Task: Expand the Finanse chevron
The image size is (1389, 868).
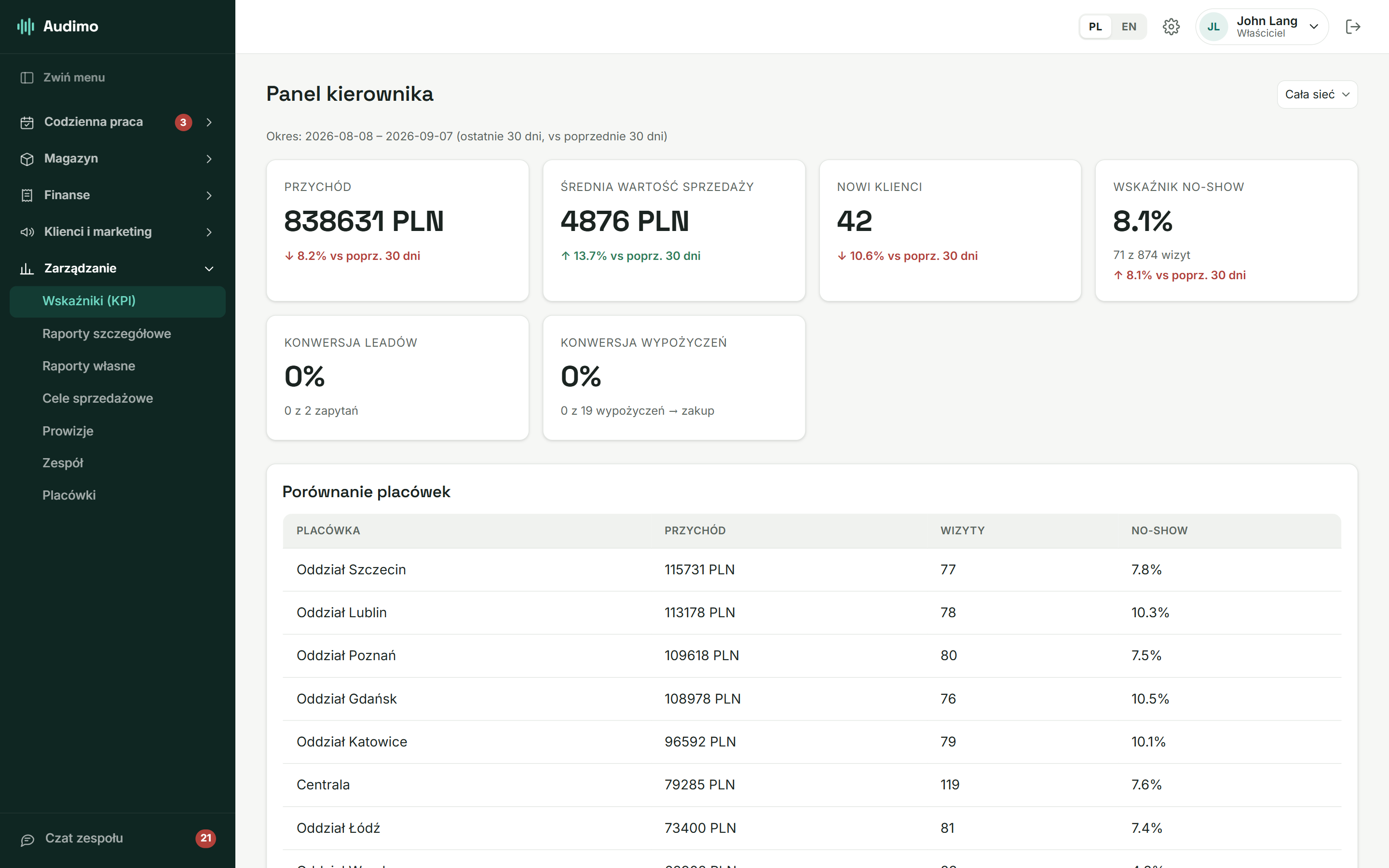Action: [209, 196]
